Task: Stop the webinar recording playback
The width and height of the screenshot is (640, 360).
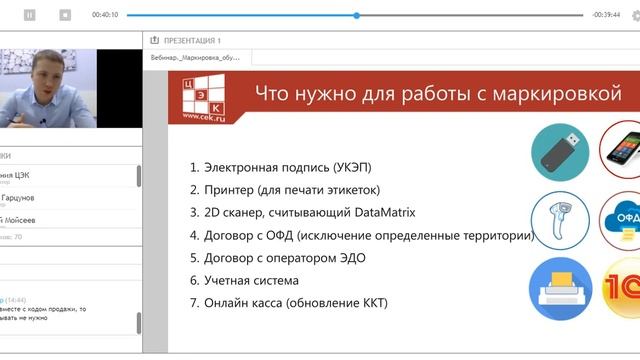Action: pyautogui.click(x=65, y=15)
